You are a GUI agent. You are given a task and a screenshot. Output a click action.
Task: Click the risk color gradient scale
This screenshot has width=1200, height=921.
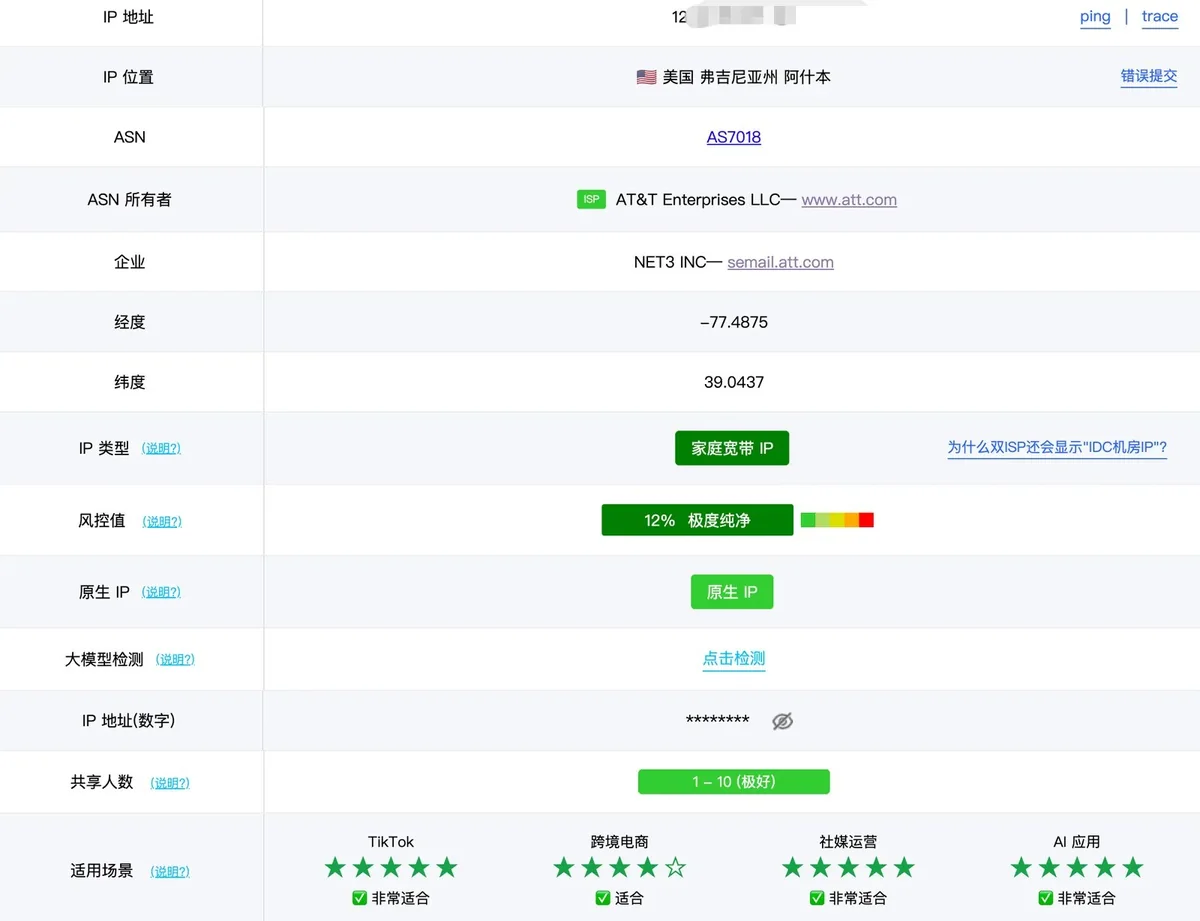[837, 520]
